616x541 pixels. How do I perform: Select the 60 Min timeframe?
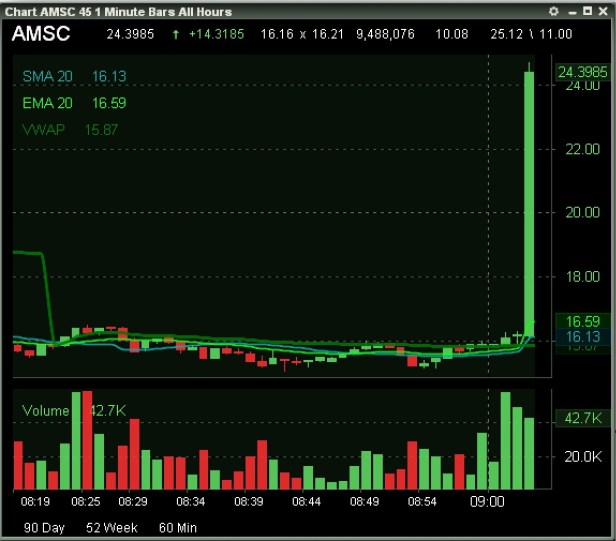click(176, 526)
